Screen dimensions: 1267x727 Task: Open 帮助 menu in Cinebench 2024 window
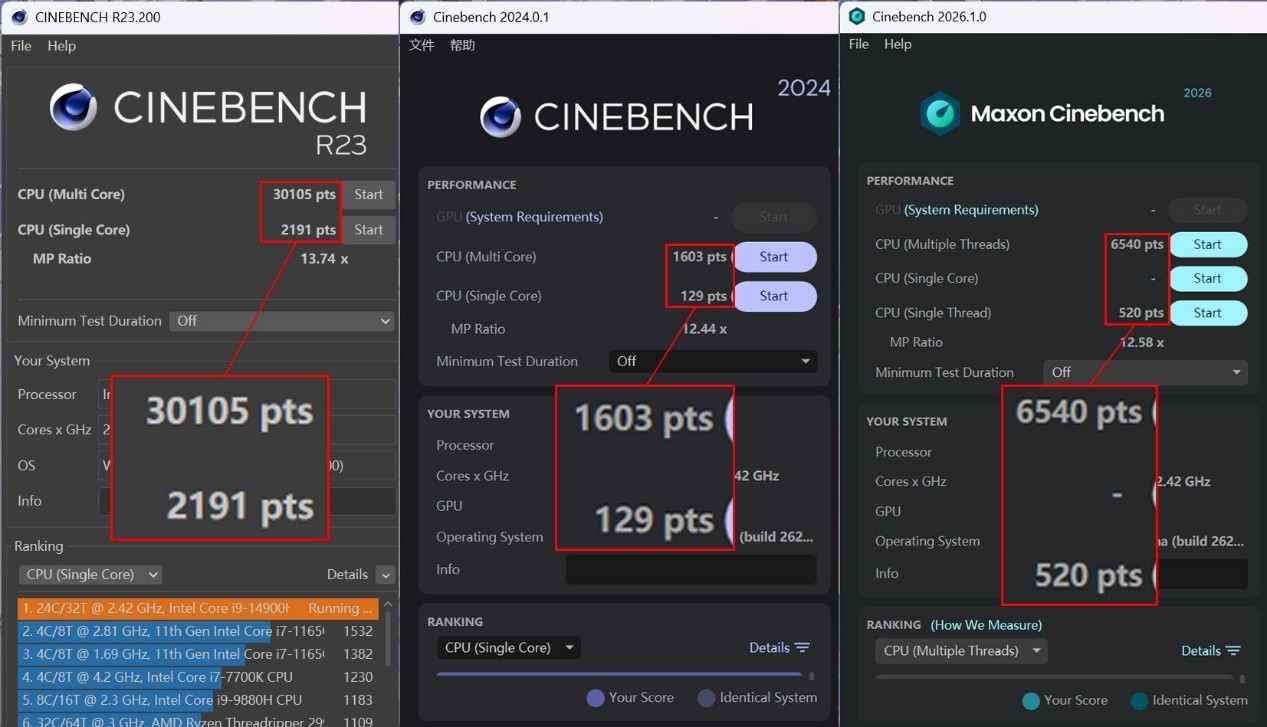(x=462, y=45)
